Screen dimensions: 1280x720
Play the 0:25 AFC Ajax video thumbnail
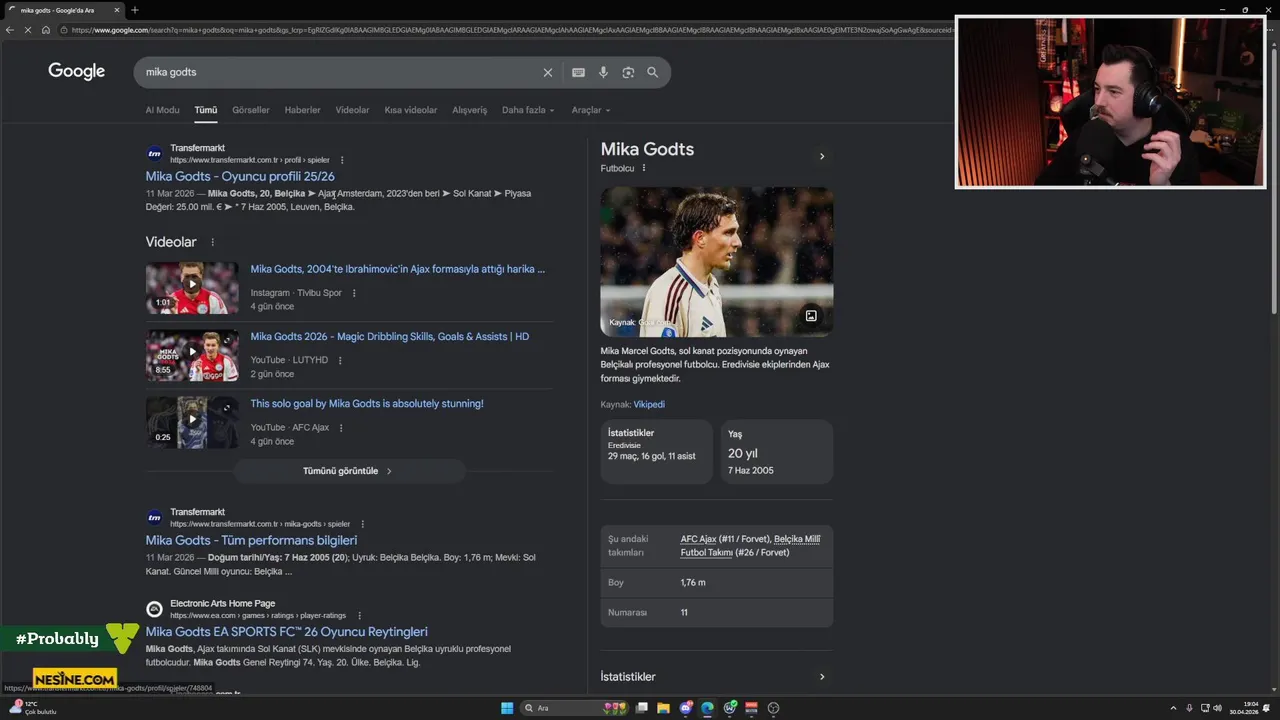coord(192,422)
